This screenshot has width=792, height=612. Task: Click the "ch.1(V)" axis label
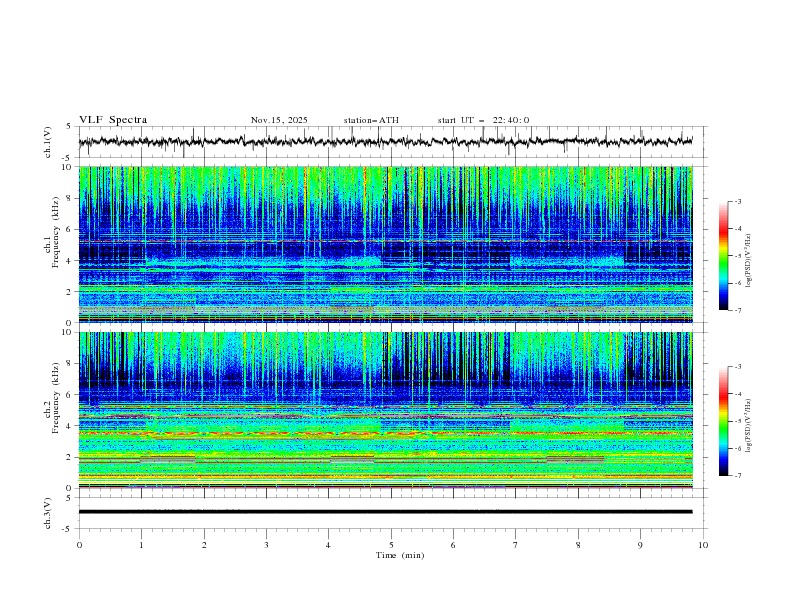coord(48,142)
